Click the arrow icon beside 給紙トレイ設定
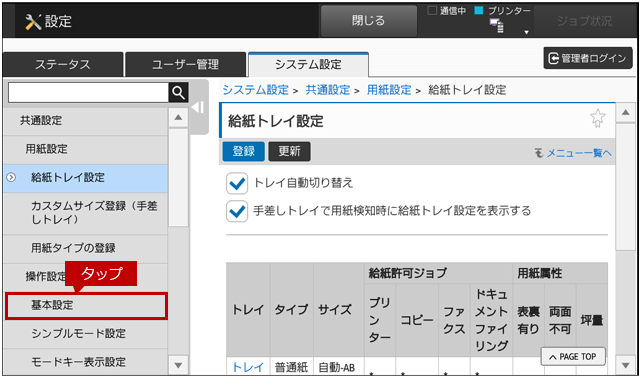This screenshot has height=376, width=640. 11,178
